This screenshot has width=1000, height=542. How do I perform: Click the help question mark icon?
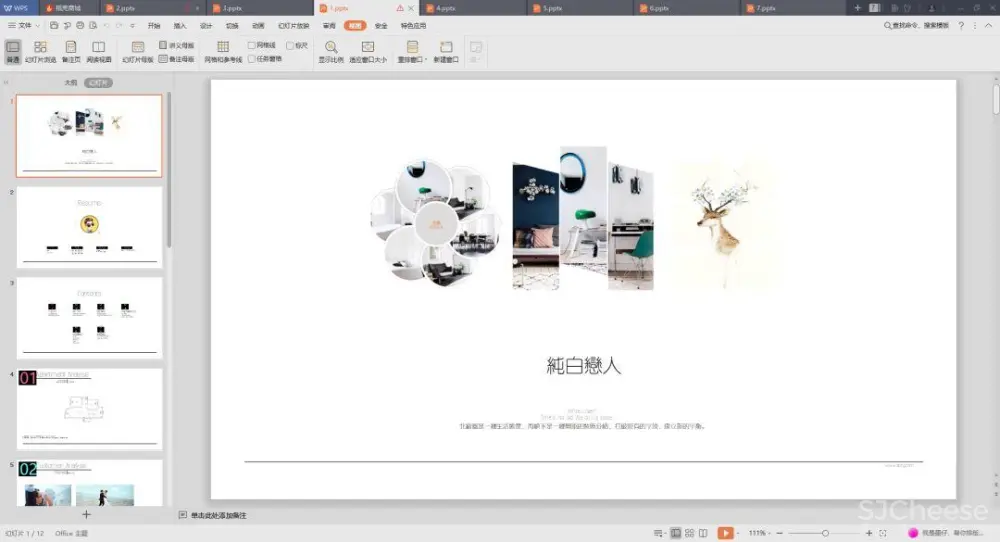(961, 26)
